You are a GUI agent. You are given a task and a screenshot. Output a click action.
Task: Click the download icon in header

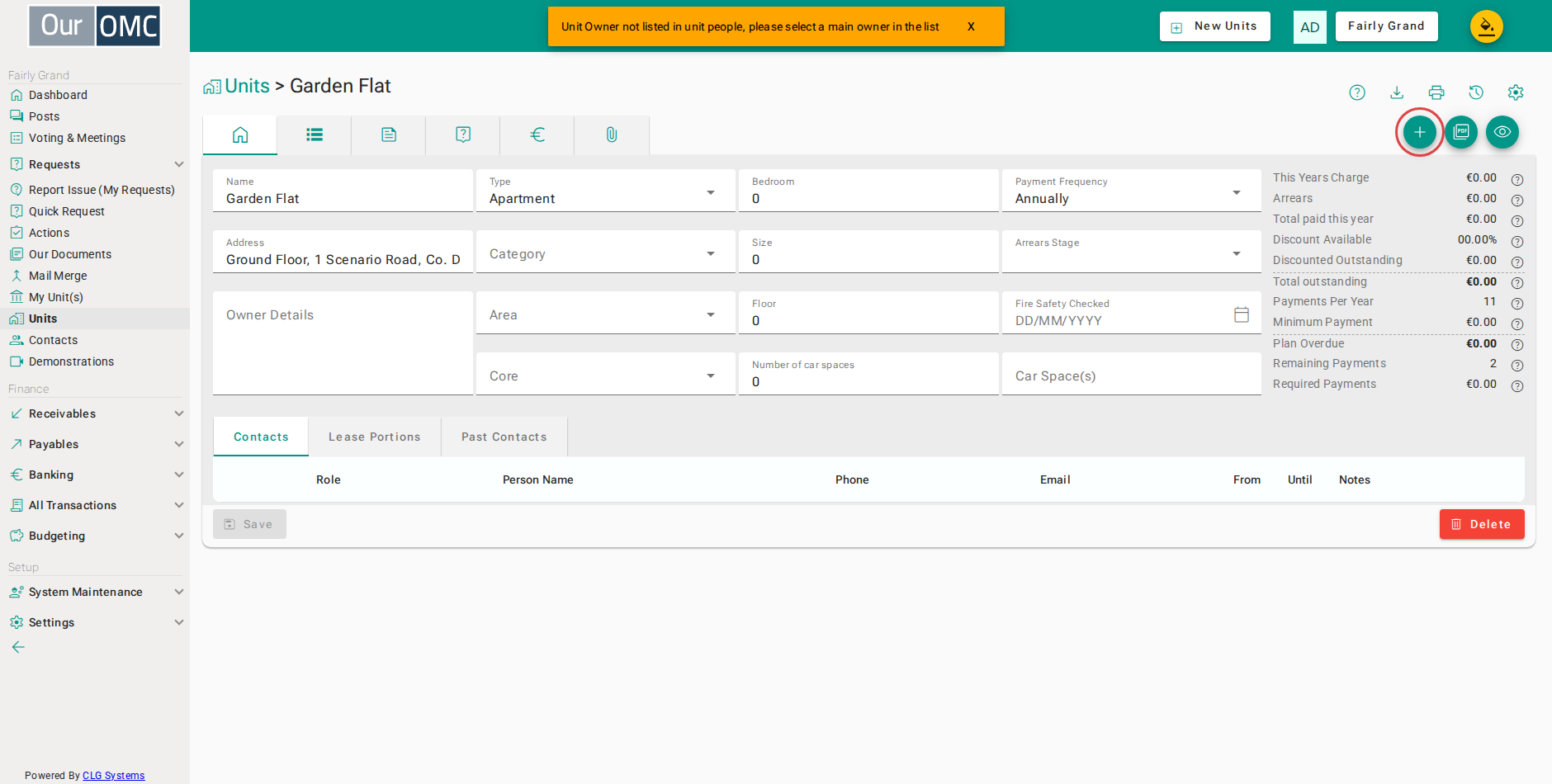point(1397,92)
